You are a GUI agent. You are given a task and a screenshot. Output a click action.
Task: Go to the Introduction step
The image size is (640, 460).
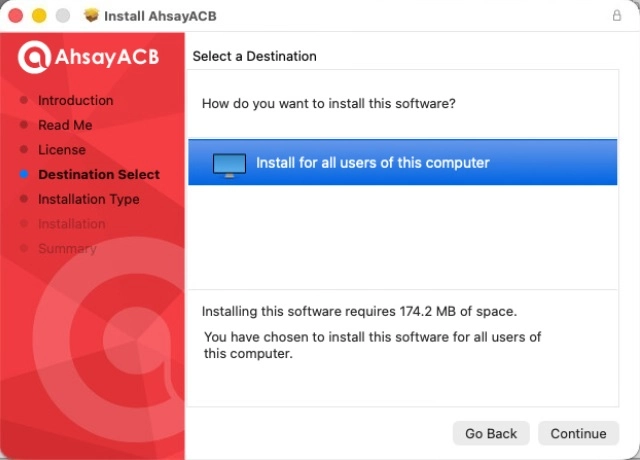pos(75,100)
